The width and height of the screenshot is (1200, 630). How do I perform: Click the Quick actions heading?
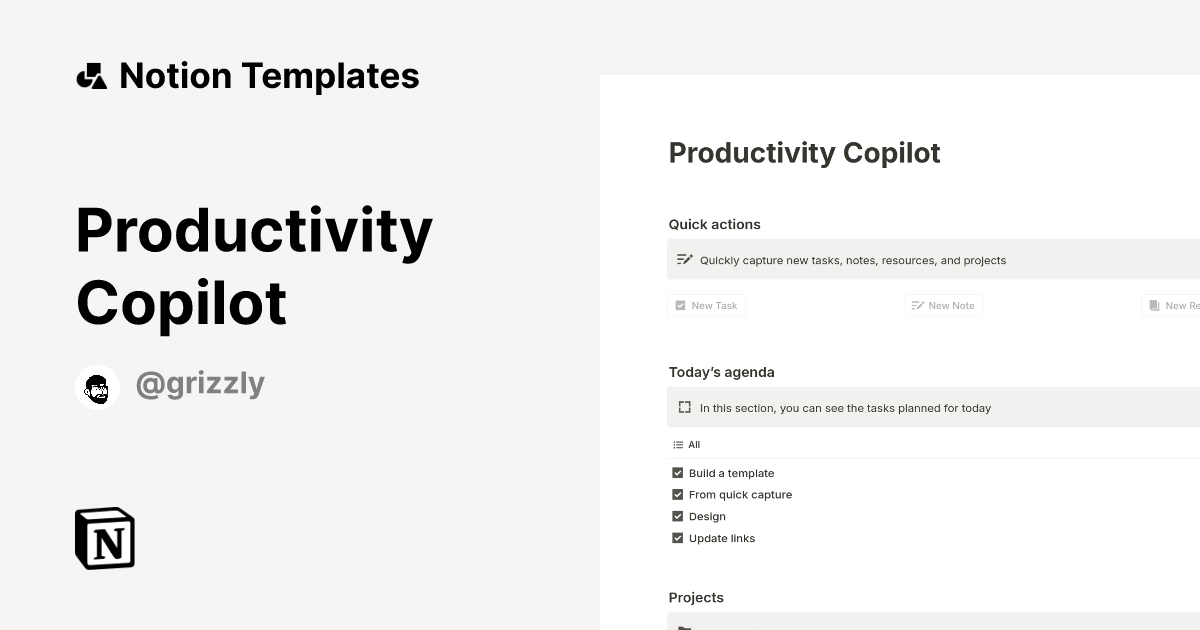pos(714,224)
